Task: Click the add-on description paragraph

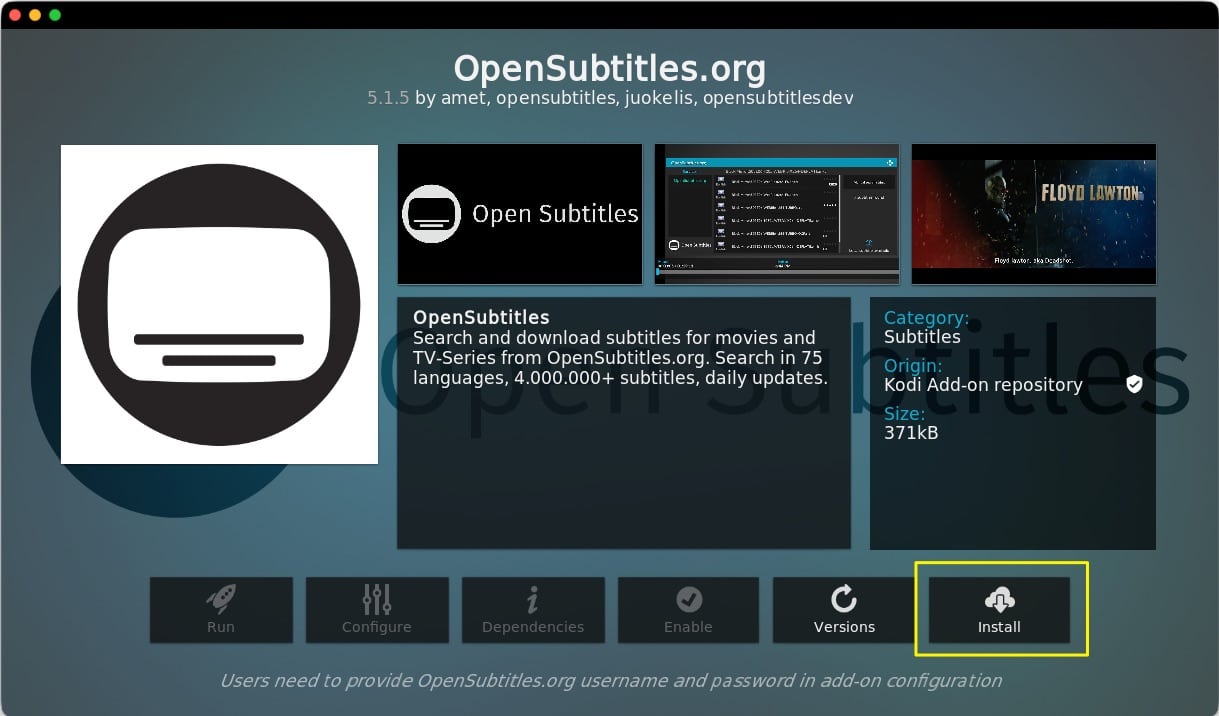Action: point(620,358)
